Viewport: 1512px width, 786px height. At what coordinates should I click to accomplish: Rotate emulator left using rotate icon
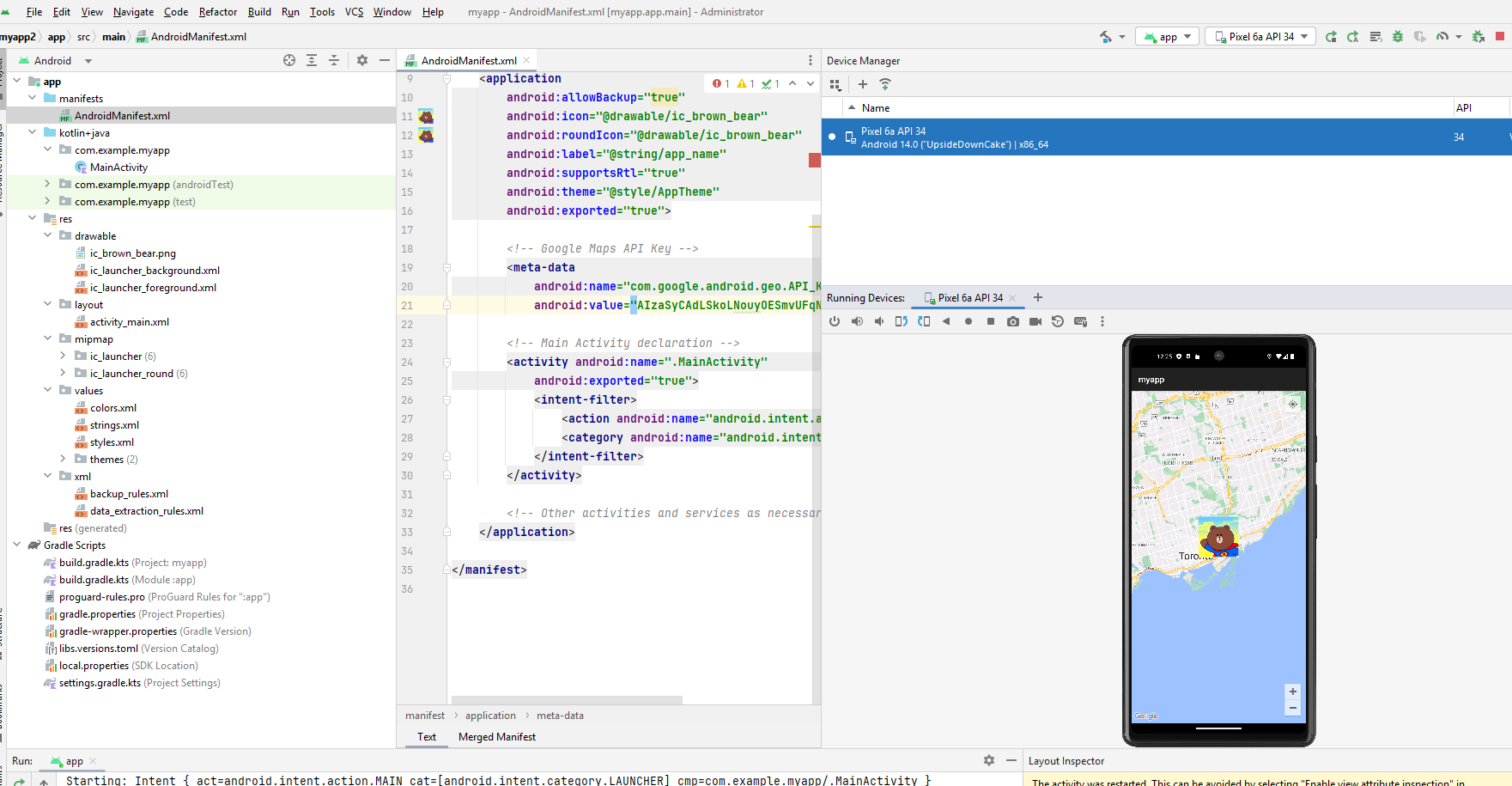click(x=901, y=321)
